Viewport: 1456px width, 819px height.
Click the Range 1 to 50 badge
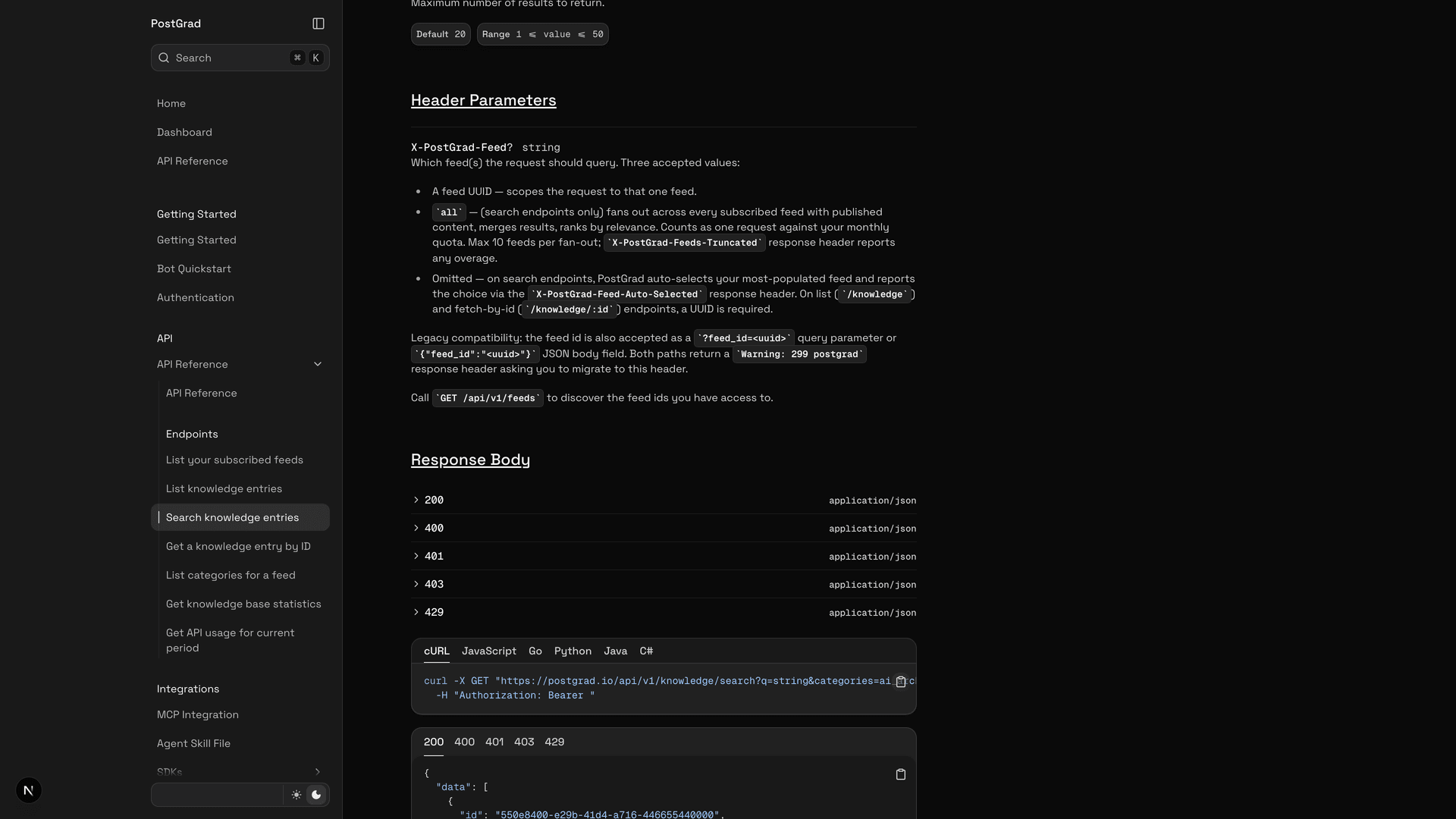coord(543,34)
